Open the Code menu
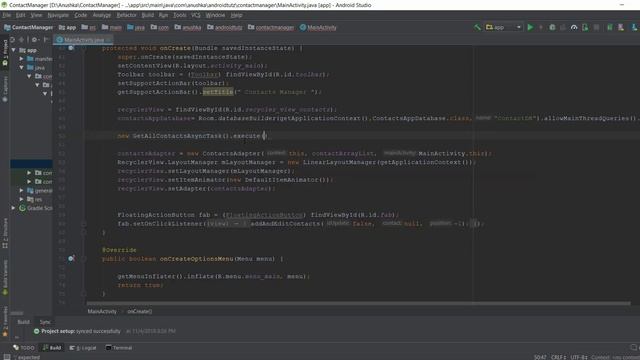 tap(80, 15)
